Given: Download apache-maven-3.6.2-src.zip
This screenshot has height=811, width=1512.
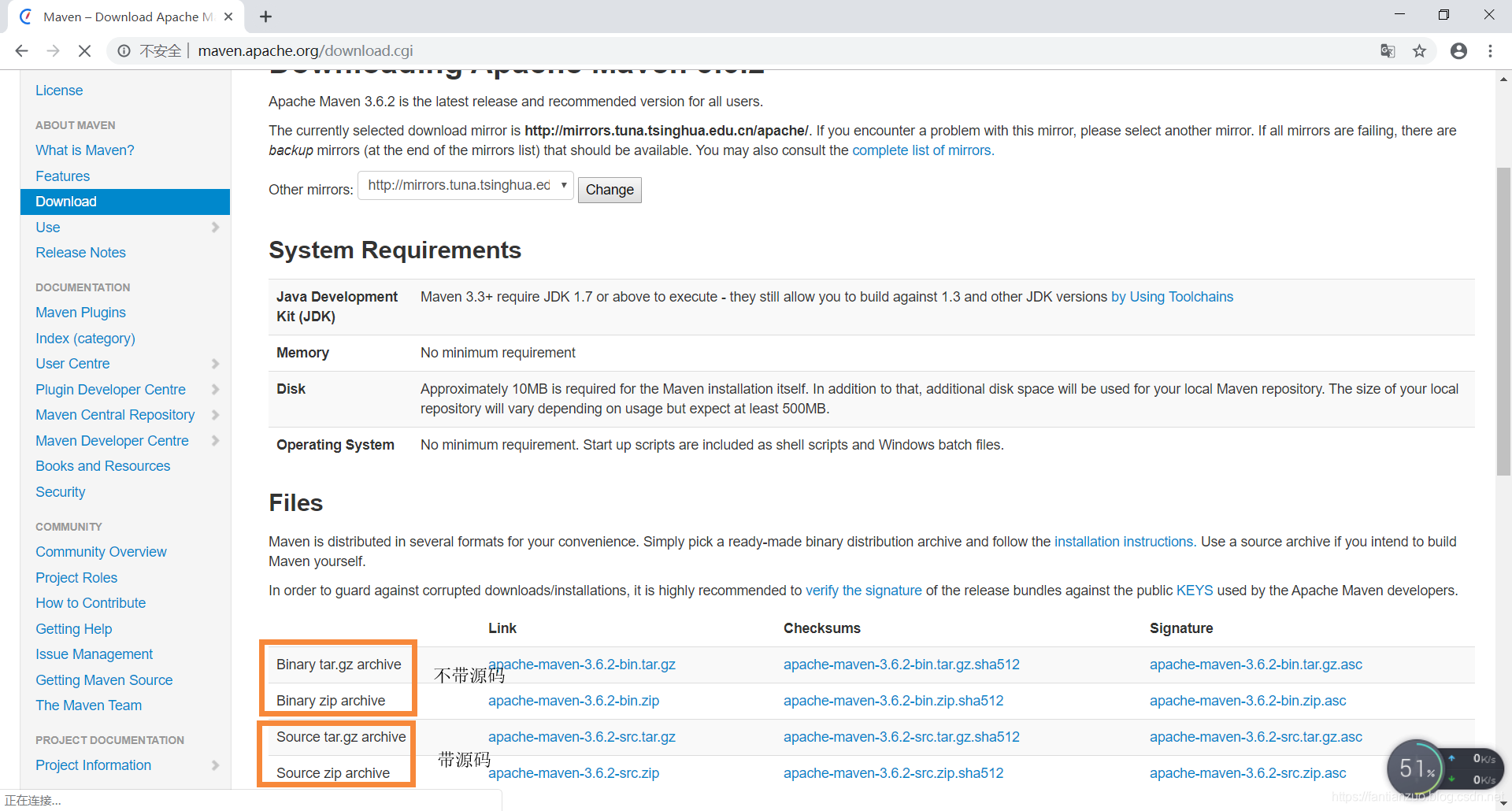Looking at the screenshot, I should 573,773.
